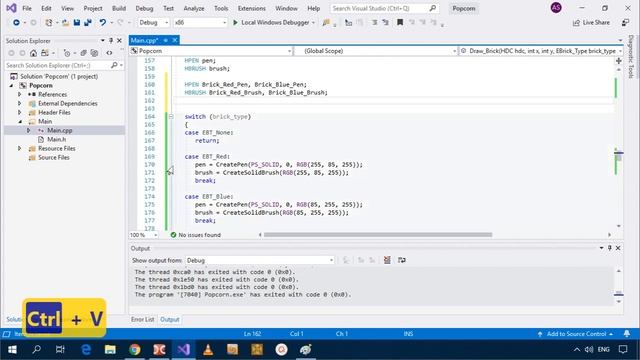Close the Solution Explorer panel
This screenshot has width=640, height=360.
click(x=119, y=40)
